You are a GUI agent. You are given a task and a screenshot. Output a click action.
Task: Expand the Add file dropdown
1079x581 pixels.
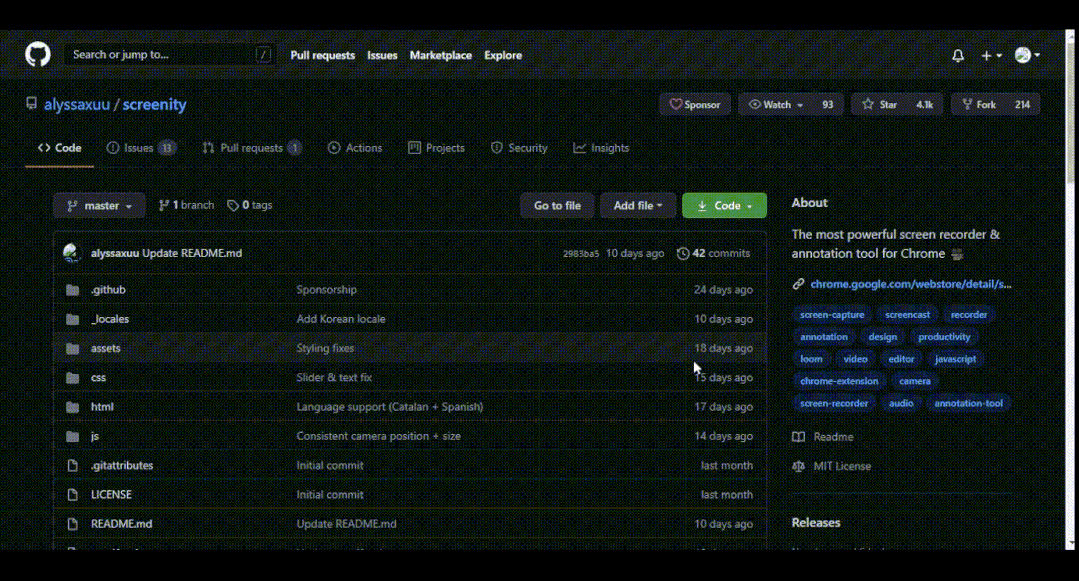(x=638, y=206)
